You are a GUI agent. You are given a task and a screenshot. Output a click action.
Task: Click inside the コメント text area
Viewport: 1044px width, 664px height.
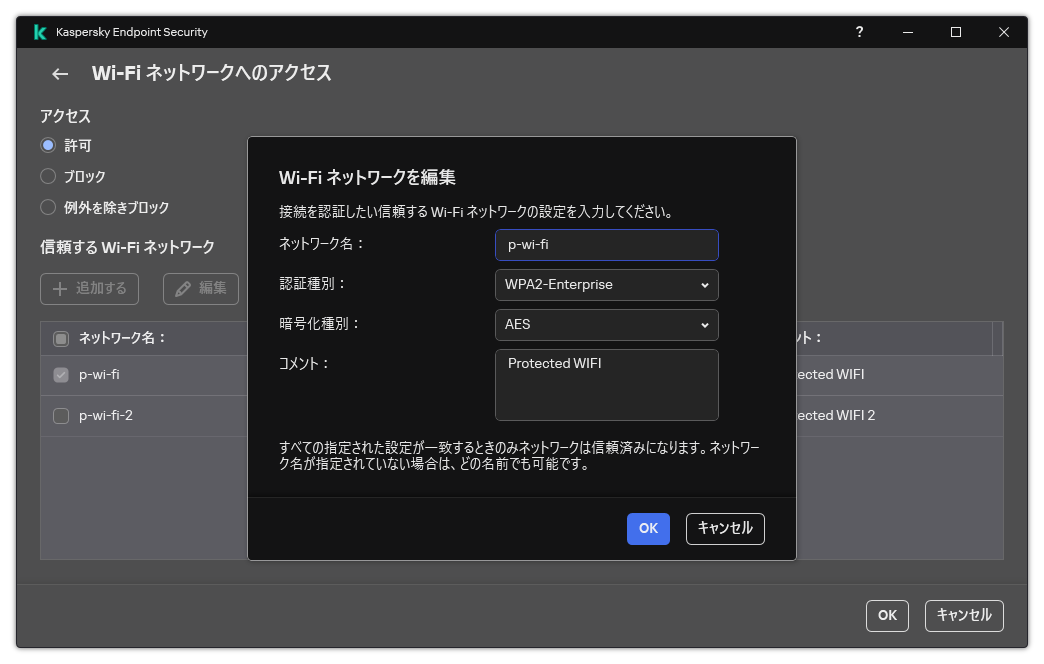click(x=606, y=385)
